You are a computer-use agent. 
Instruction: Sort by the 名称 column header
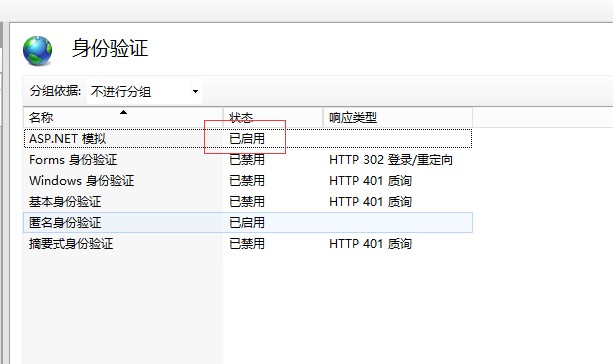coord(123,117)
